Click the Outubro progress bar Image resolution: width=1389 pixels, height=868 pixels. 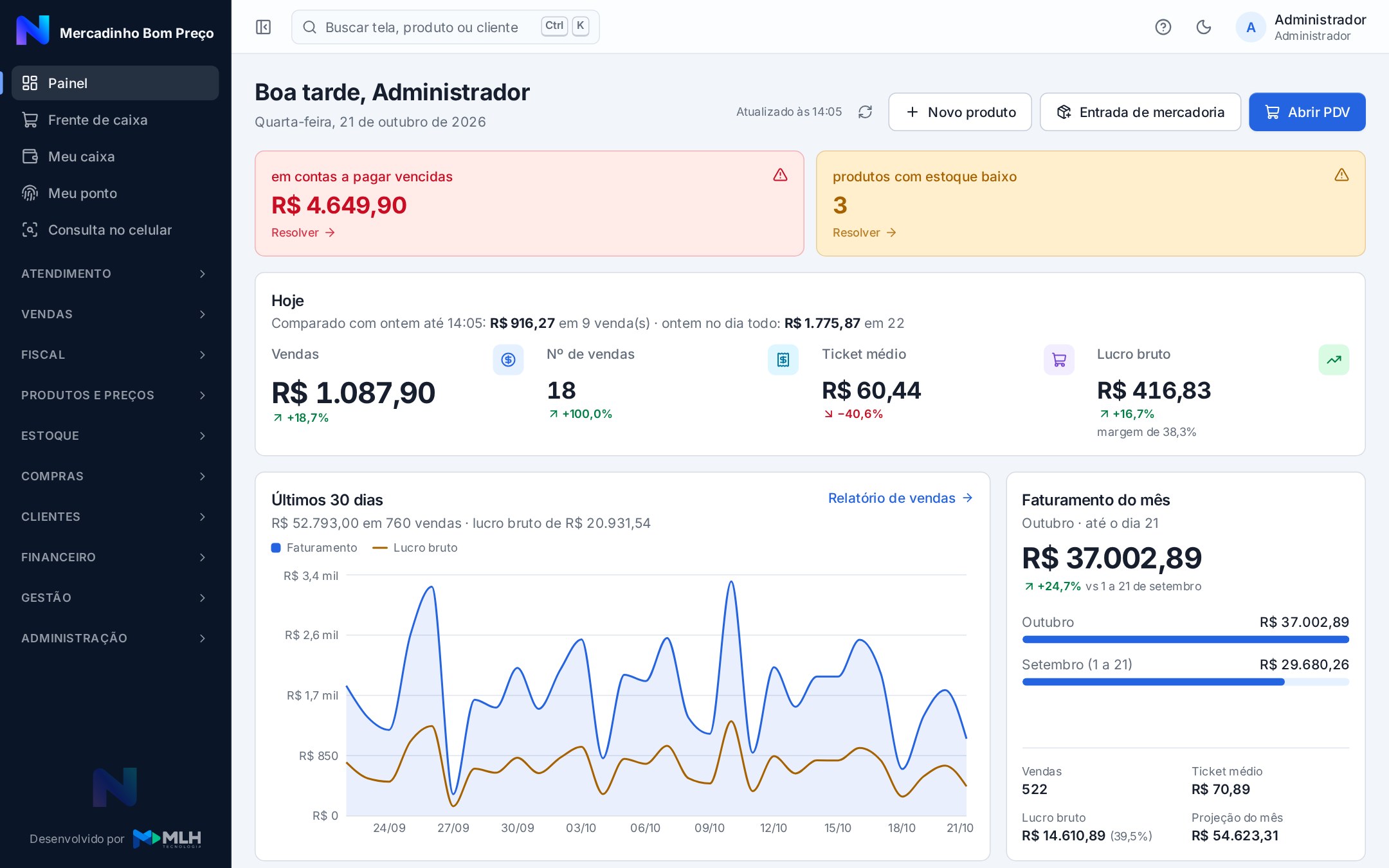(x=1185, y=640)
